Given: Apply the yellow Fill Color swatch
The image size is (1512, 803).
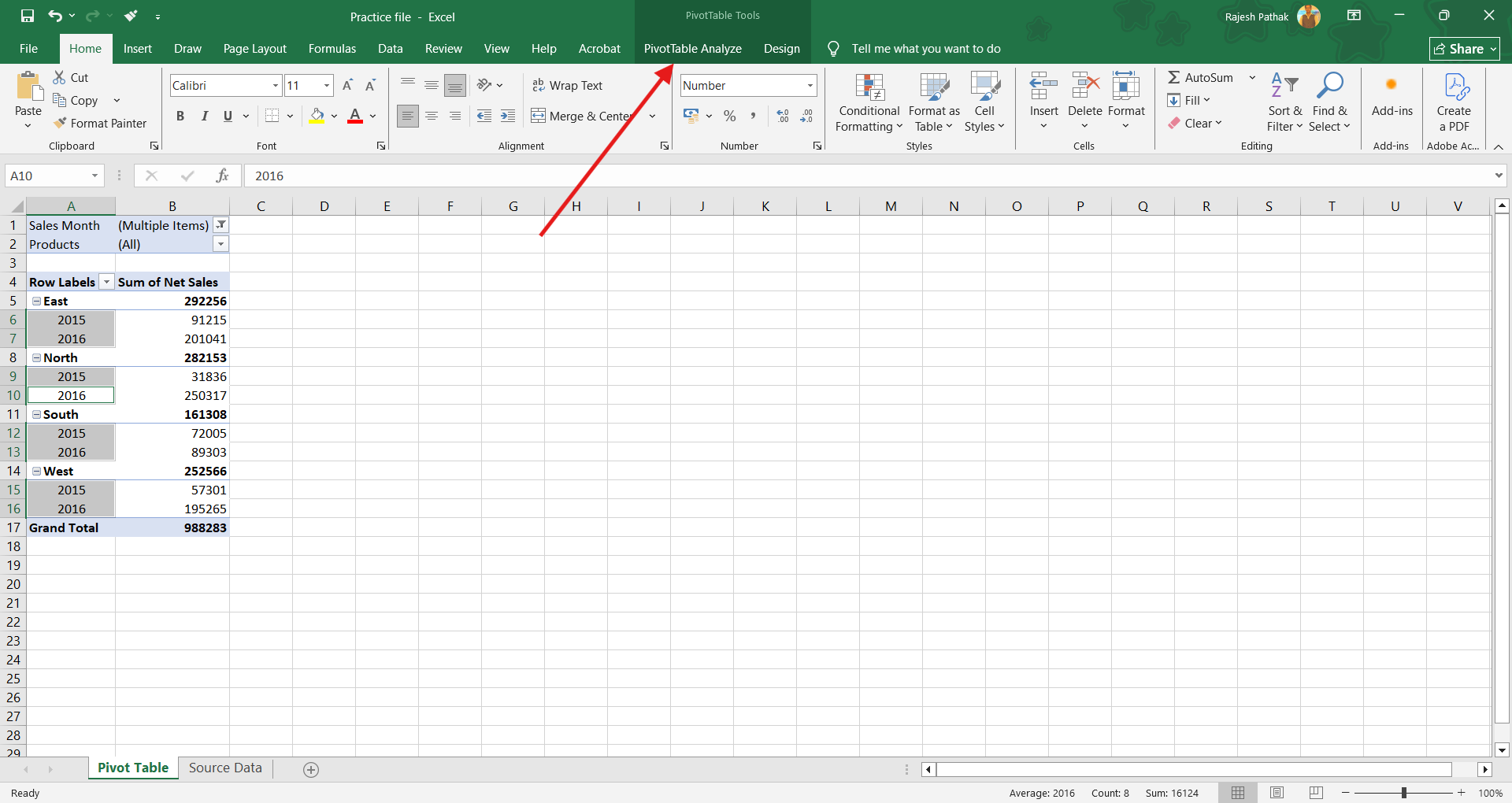Looking at the screenshot, I should pos(317,117).
